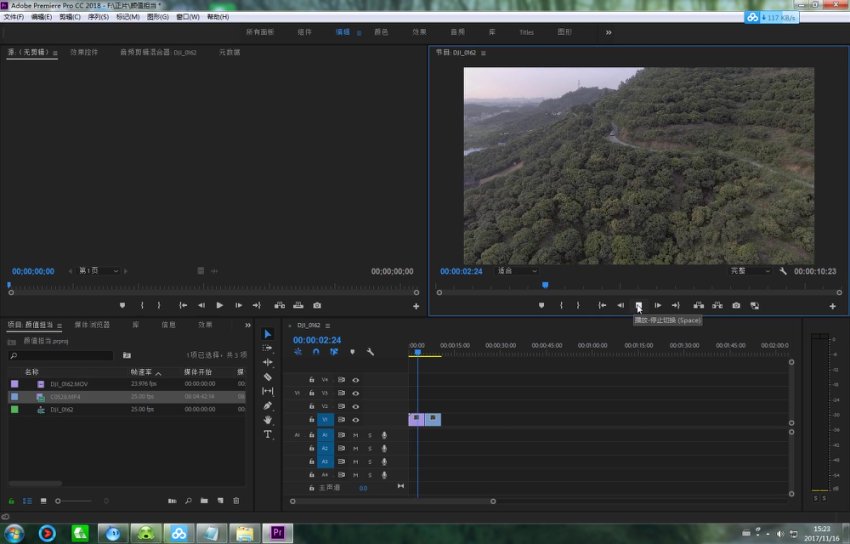The width and height of the screenshot is (850, 544).
Task: Open the 窗口(W) menu in the menu bar
Action: (187, 17)
